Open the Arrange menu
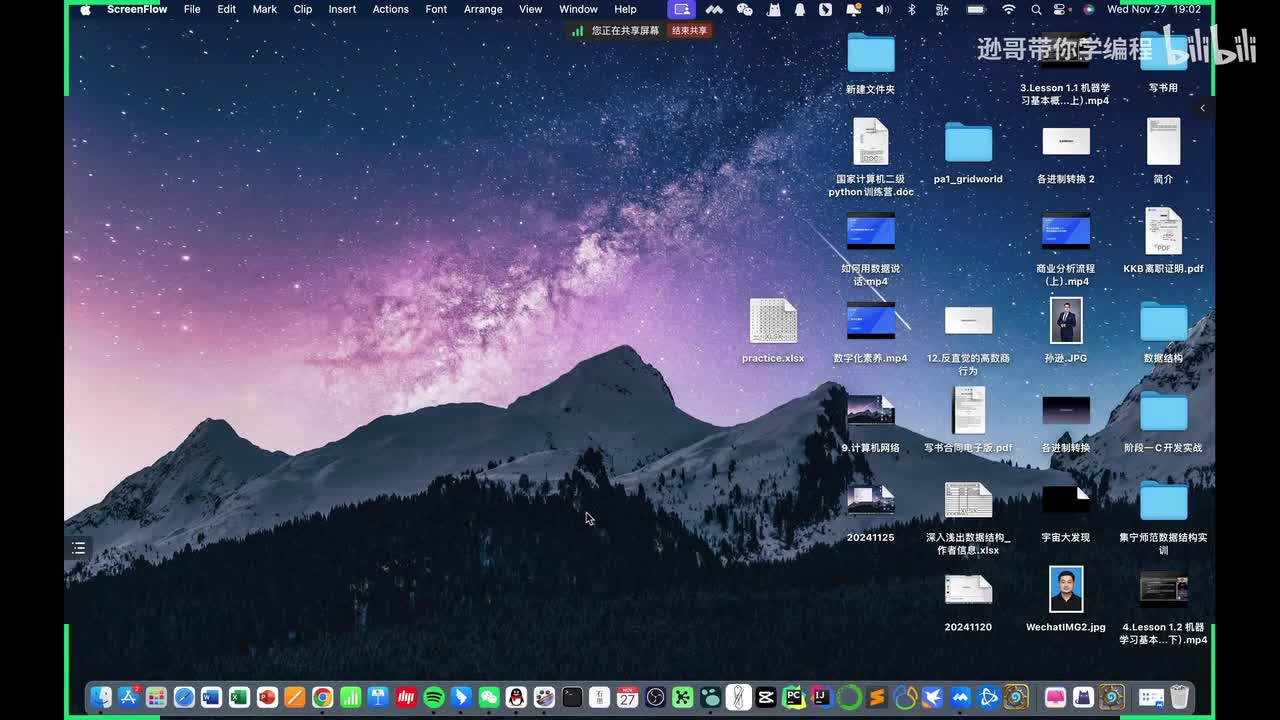Viewport: 1280px width, 720px height. pos(483,9)
